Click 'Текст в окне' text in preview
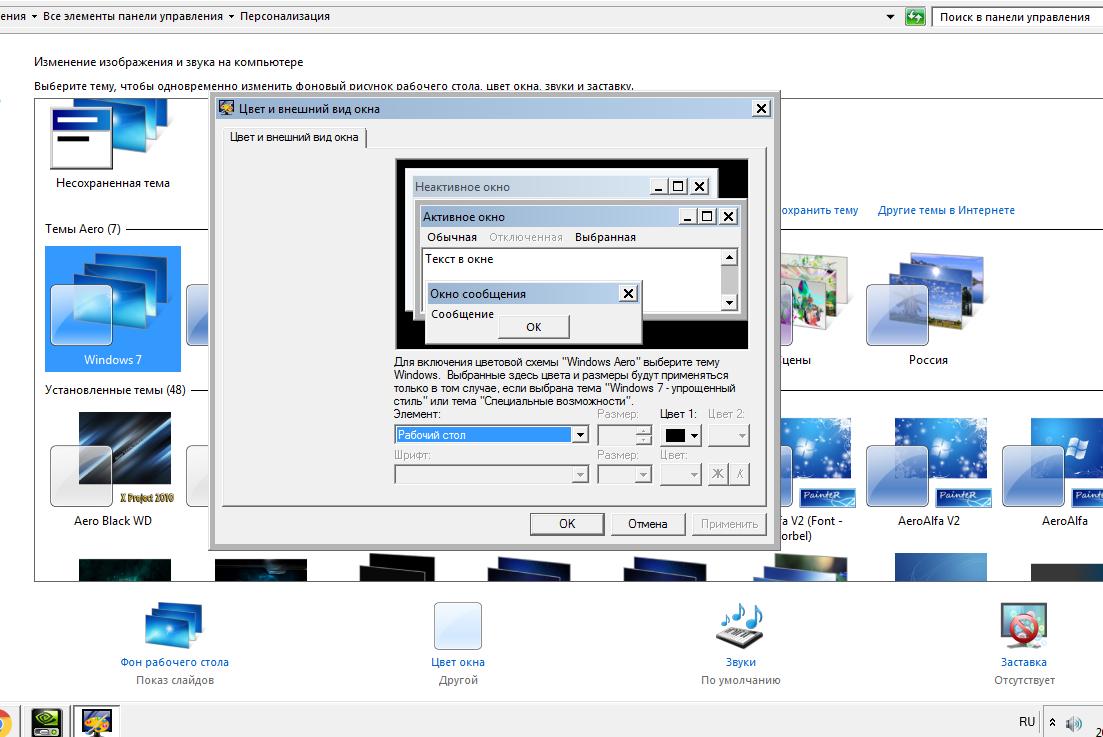Image resolution: width=1103 pixels, height=737 pixels. pyautogui.click(x=459, y=259)
